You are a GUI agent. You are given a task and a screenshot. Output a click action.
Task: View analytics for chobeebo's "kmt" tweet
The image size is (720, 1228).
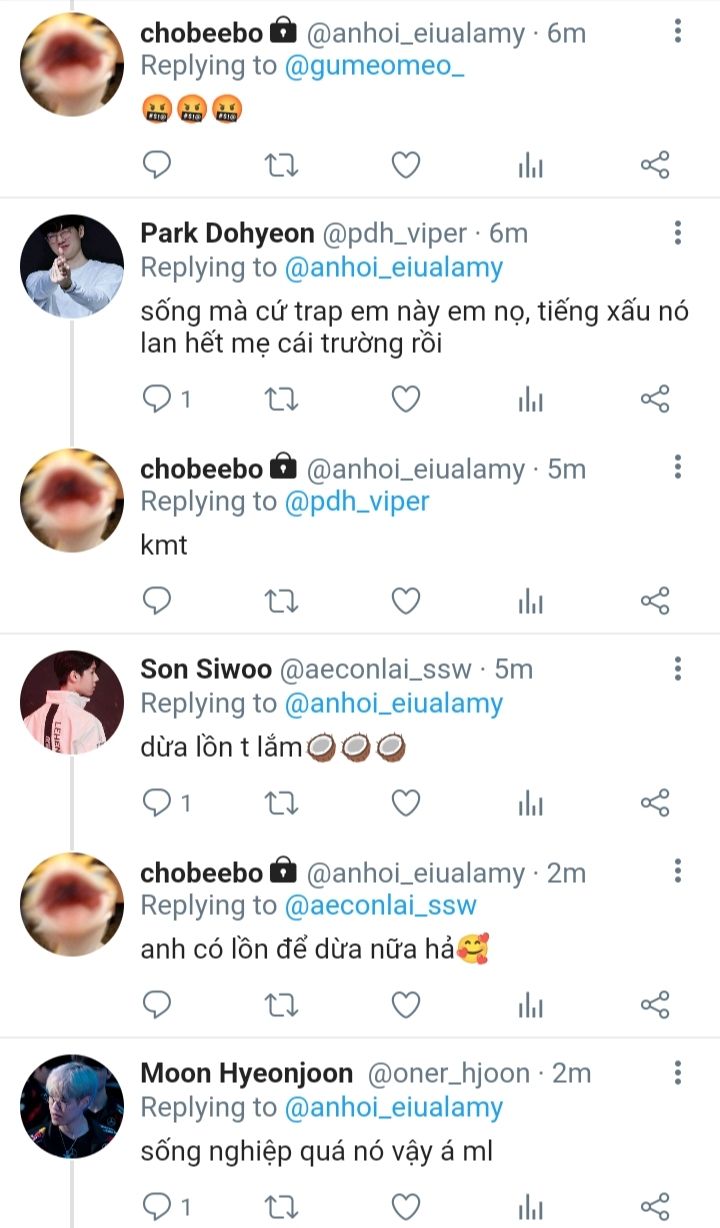[x=530, y=601]
